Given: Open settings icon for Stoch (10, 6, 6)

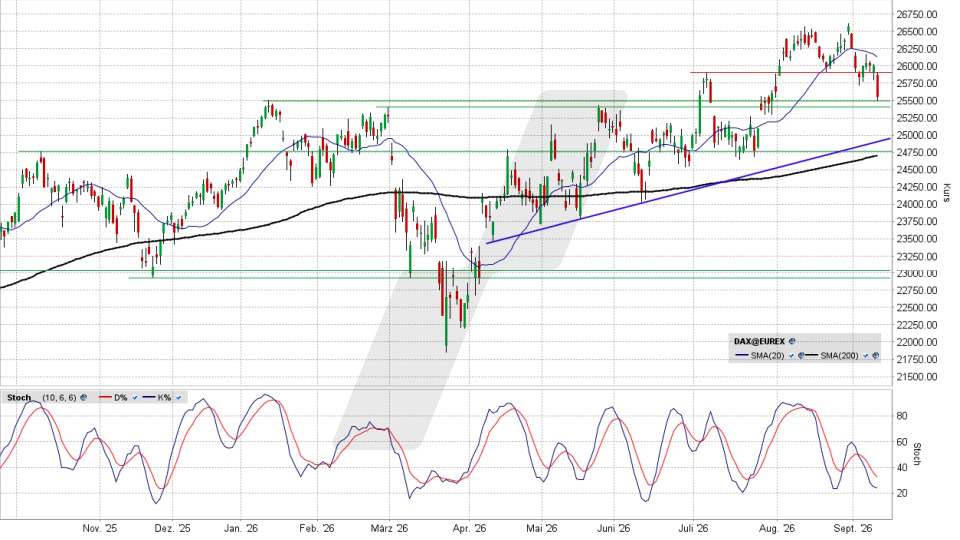Looking at the screenshot, I should point(83,397).
